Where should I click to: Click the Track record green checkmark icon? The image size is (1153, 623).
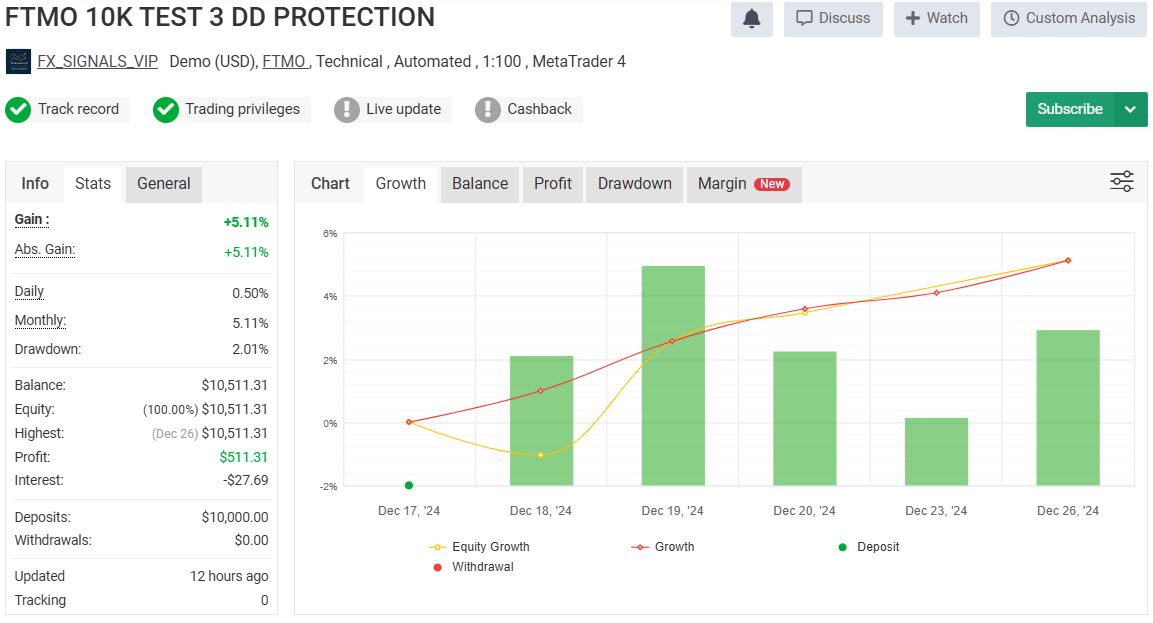click(x=18, y=110)
